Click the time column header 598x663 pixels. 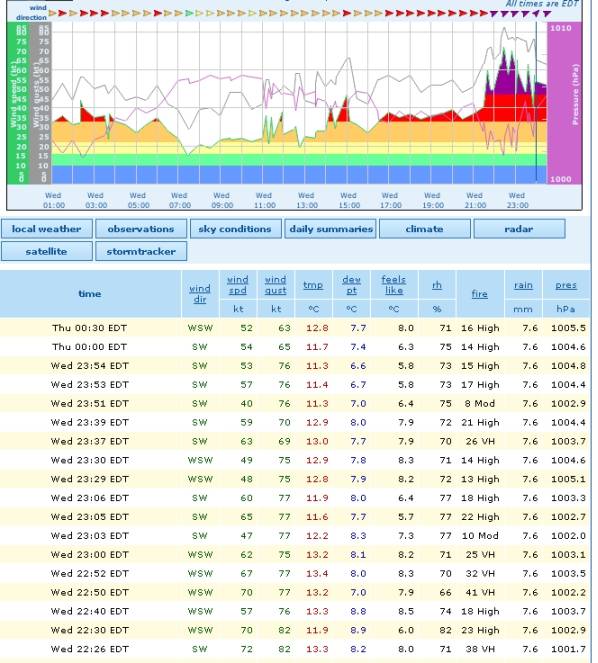pyautogui.click(x=90, y=293)
